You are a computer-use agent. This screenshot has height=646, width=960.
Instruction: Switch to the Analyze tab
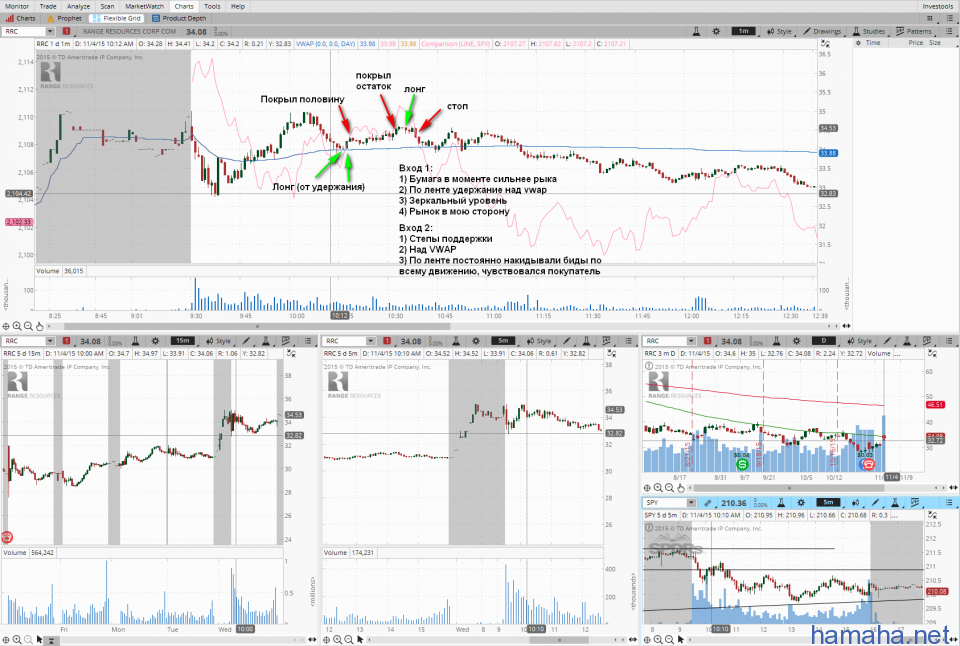78,6
